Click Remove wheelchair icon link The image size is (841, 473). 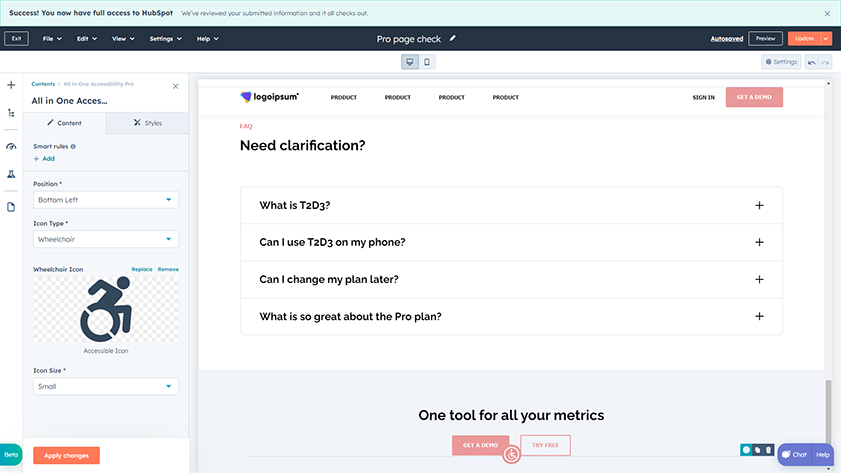(168, 269)
